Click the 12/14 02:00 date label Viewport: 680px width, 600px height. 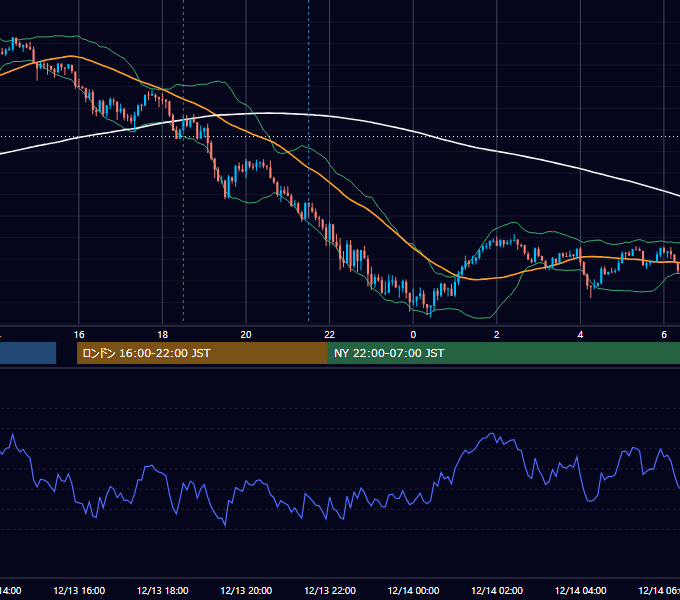[x=497, y=590]
